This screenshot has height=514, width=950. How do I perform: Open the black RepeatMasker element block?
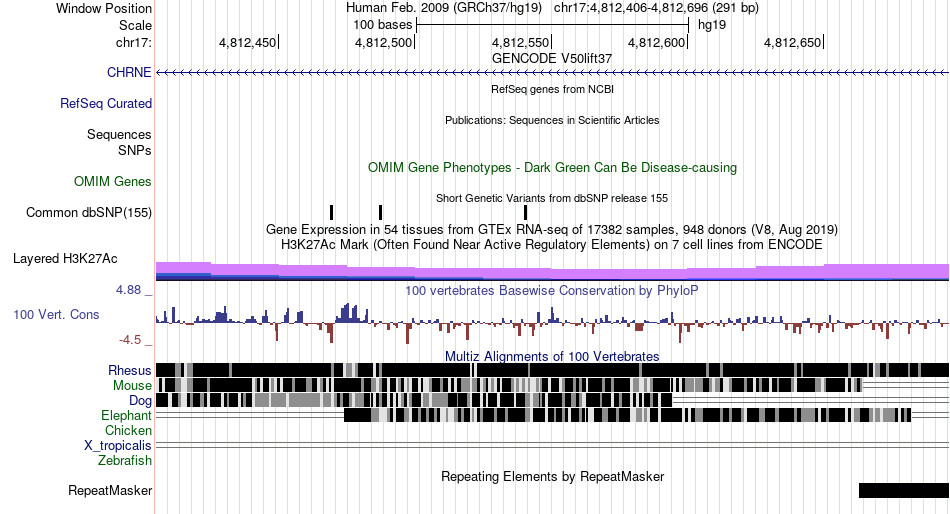click(x=904, y=490)
